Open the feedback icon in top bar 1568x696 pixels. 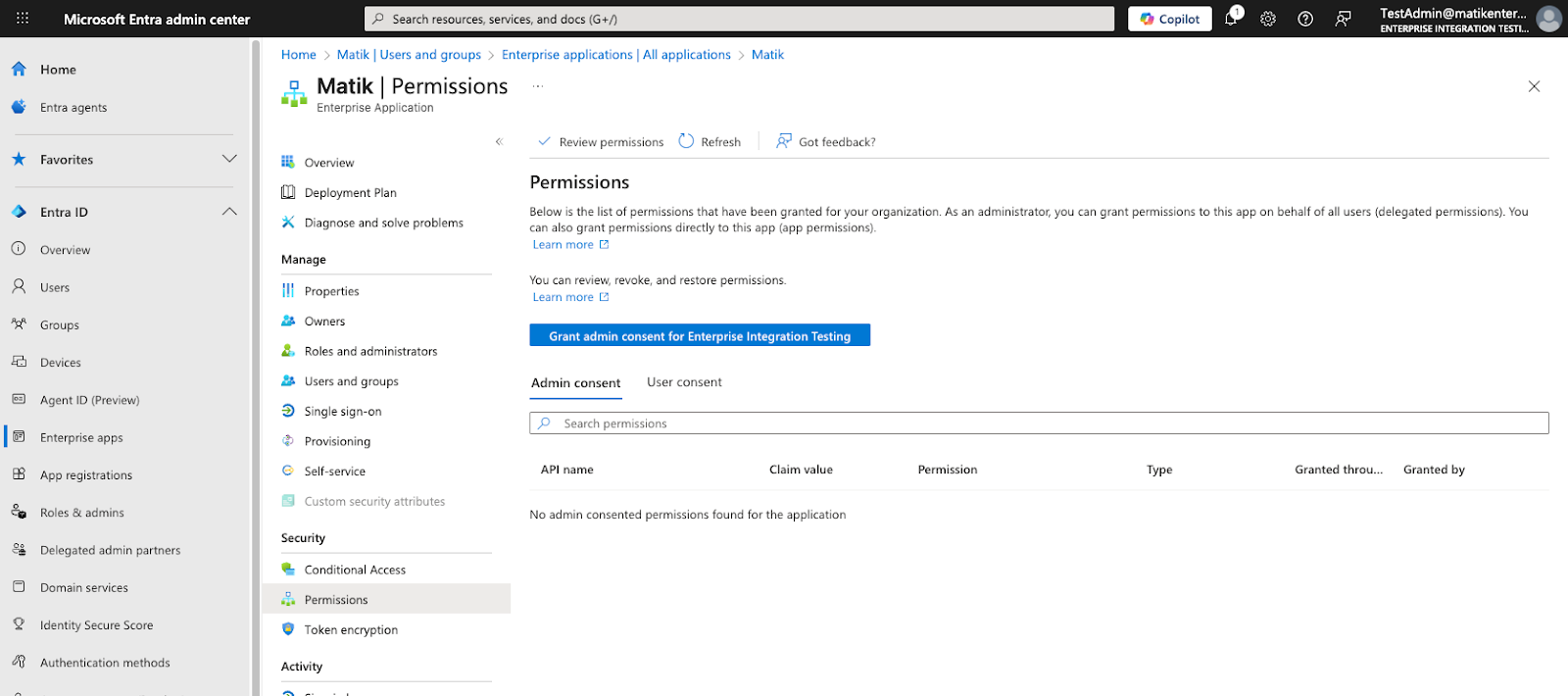[x=1343, y=19]
